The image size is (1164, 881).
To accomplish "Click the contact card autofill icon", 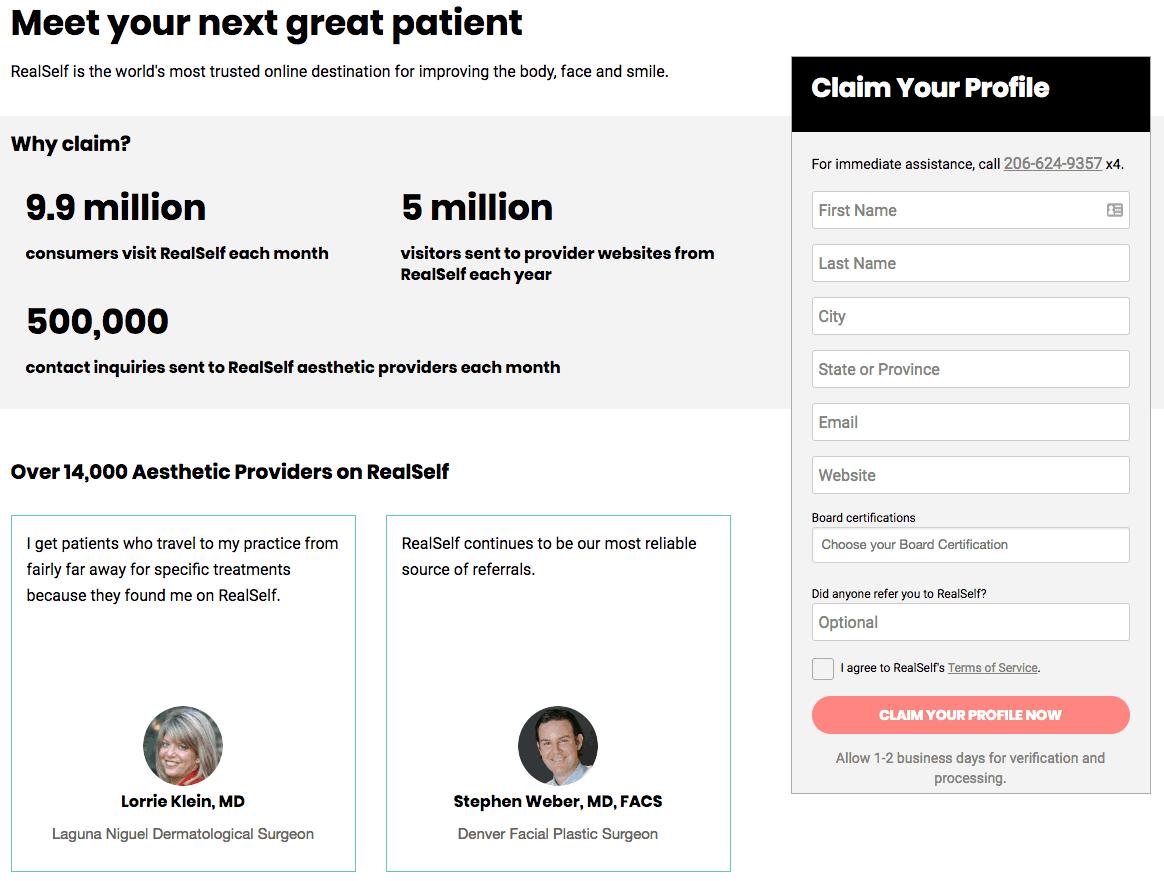I will pos(1114,210).
